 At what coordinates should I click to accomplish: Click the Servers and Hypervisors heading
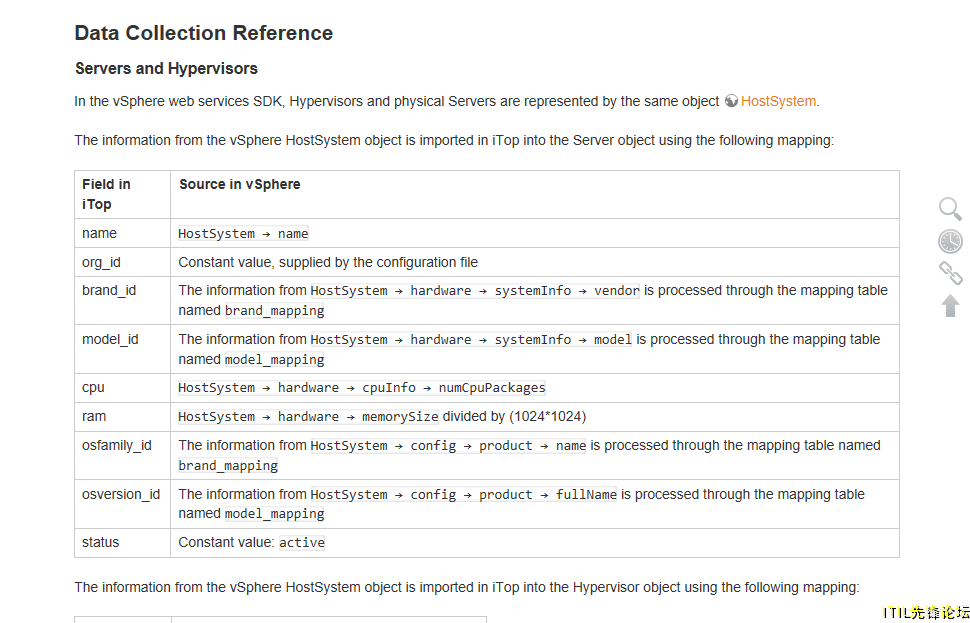coord(166,68)
